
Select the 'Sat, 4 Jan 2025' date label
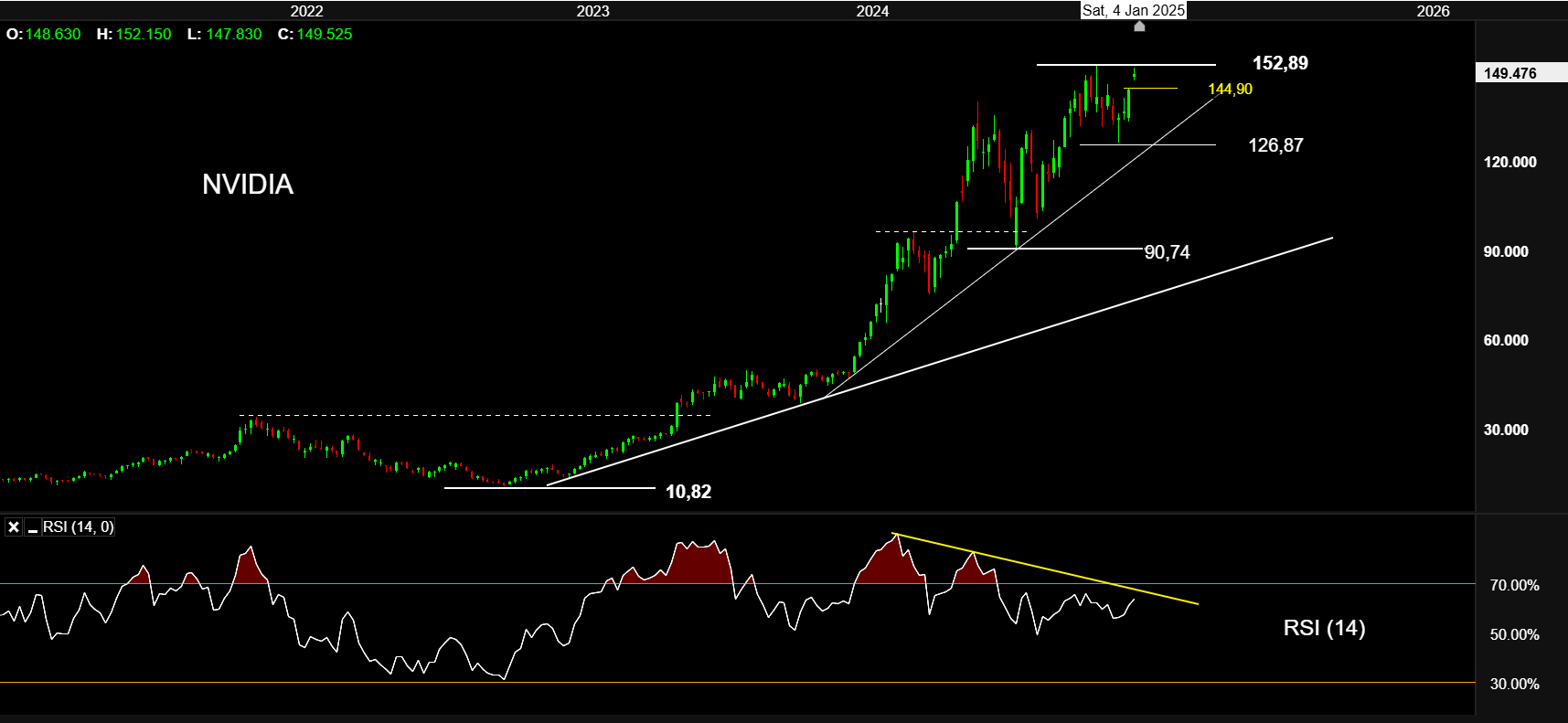(x=1134, y=10)
